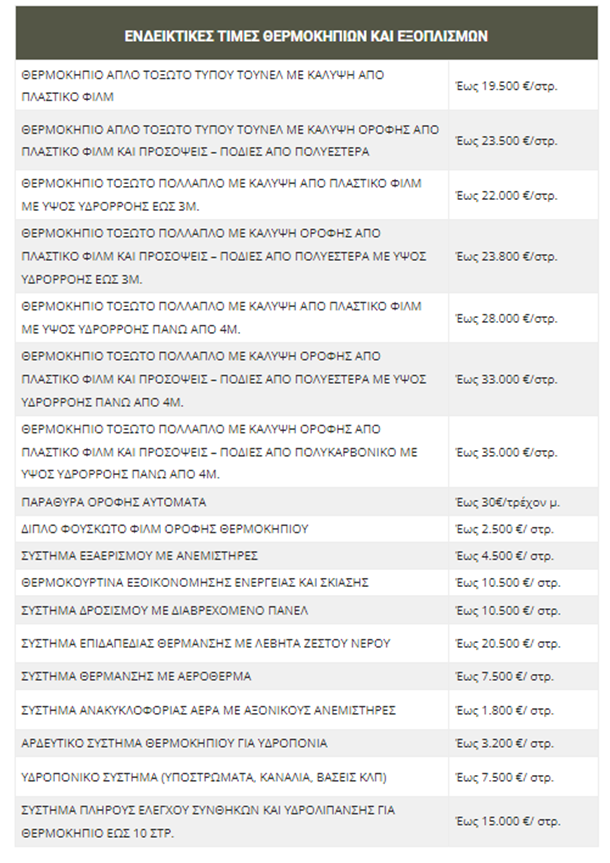Click the Έως 19.500 €/στρ. price cell

click(x=505, y=86)
